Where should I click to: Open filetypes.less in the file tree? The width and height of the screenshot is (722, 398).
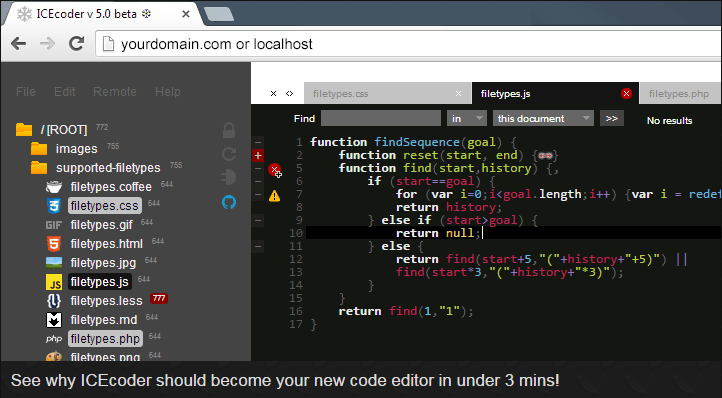coord(106,301)
